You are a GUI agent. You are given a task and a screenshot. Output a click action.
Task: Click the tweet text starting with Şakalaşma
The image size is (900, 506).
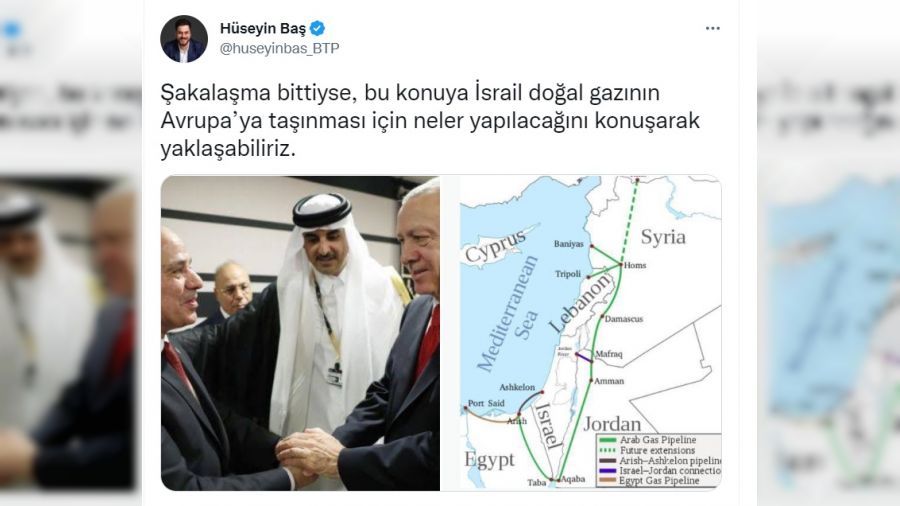[x=430, y=120]
